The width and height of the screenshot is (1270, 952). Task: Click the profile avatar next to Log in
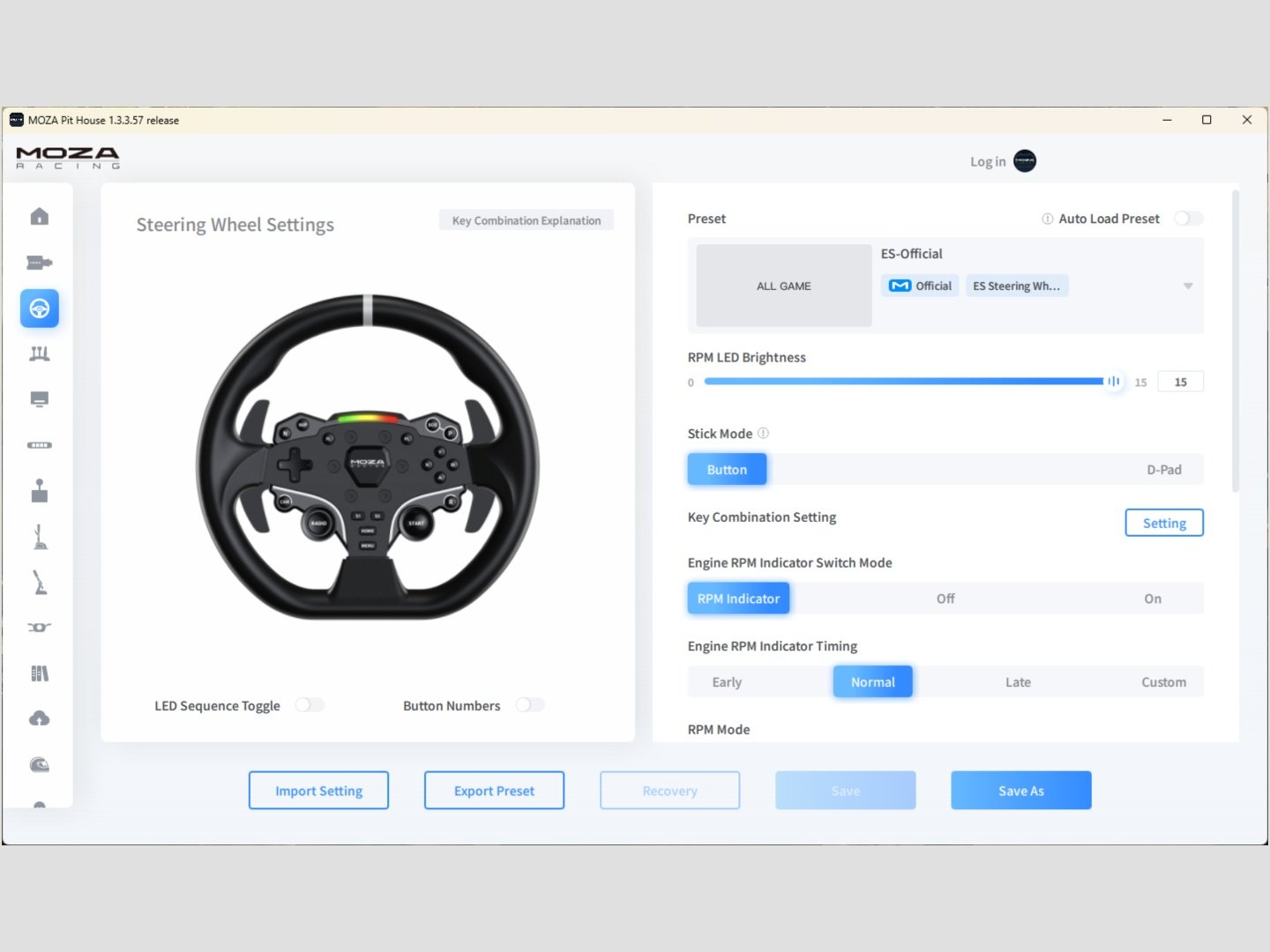pos(1025,161)
